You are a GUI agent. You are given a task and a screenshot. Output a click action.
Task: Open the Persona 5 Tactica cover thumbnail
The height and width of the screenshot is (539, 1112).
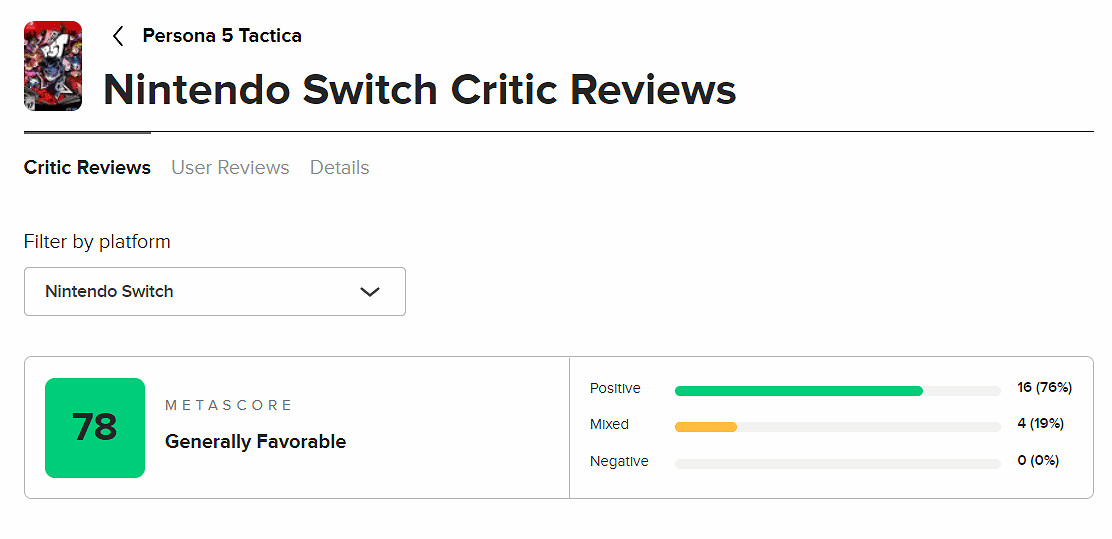(x=53, y=66)
